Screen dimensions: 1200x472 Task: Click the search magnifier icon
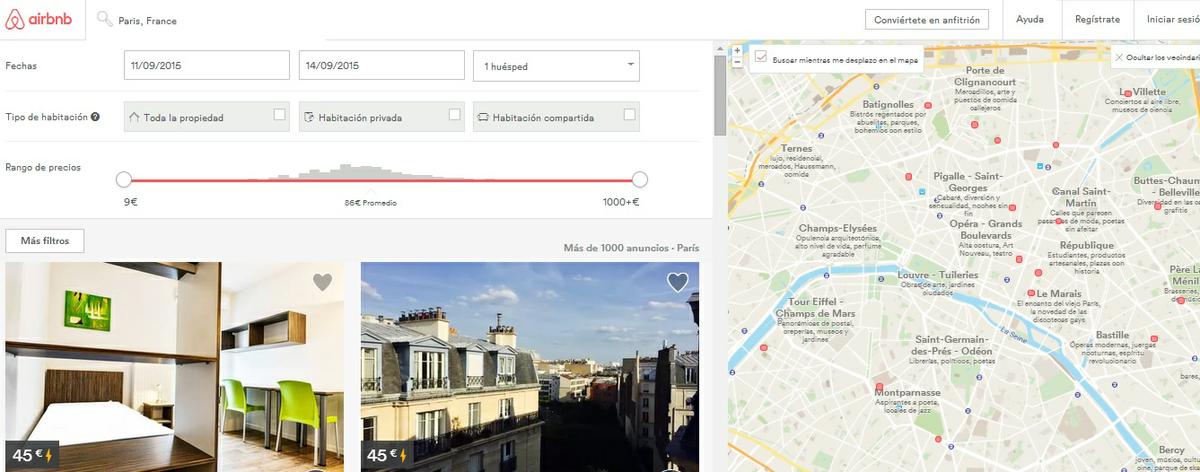[104, 19]
